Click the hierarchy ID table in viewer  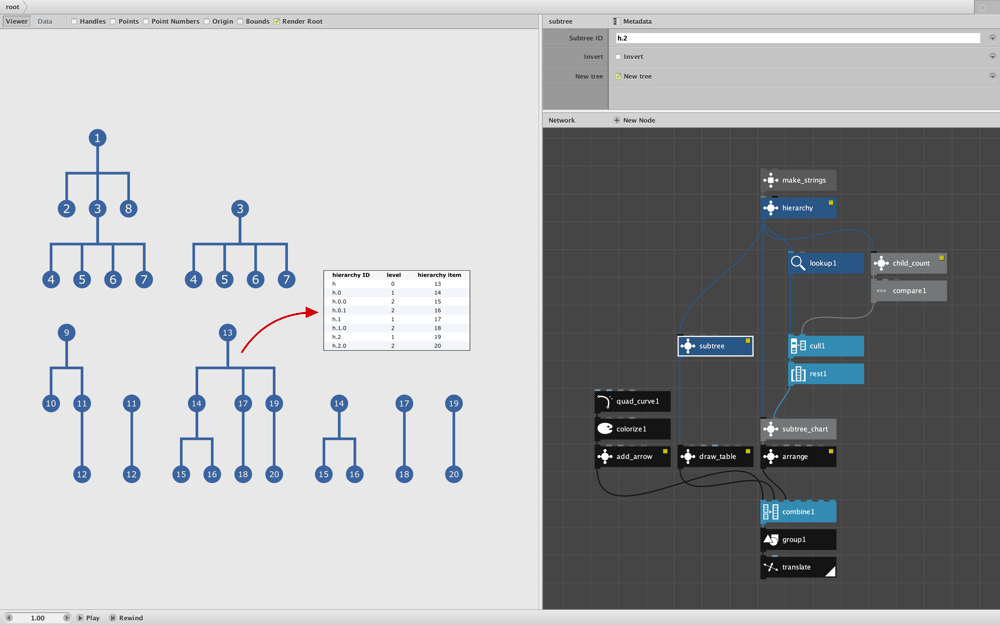397,311
